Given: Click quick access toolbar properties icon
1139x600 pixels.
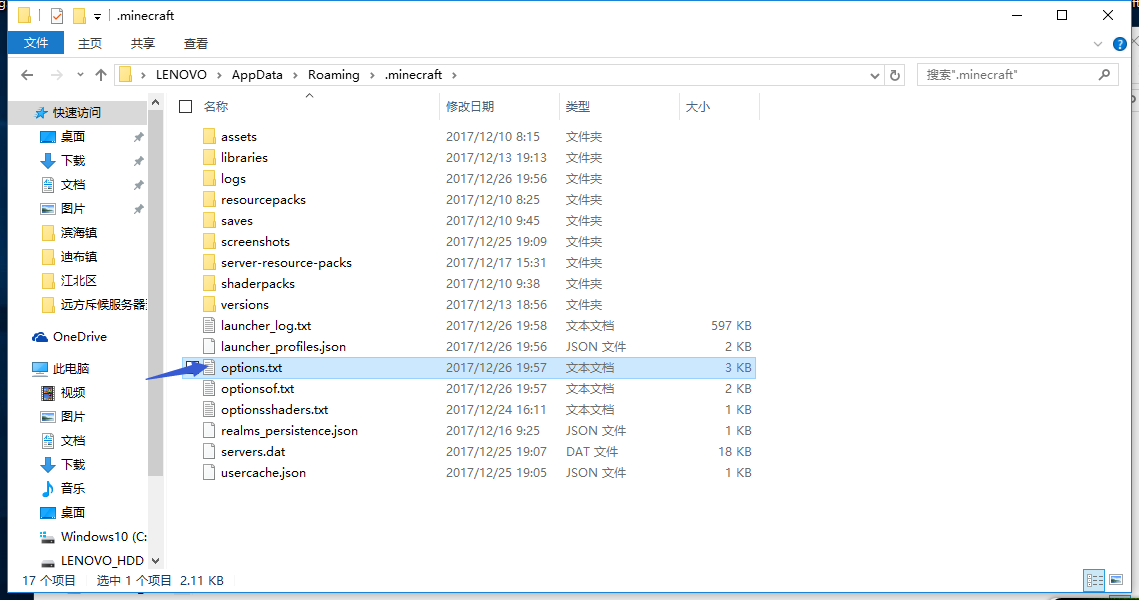Looking at the screenshot, I should [57, 15].
